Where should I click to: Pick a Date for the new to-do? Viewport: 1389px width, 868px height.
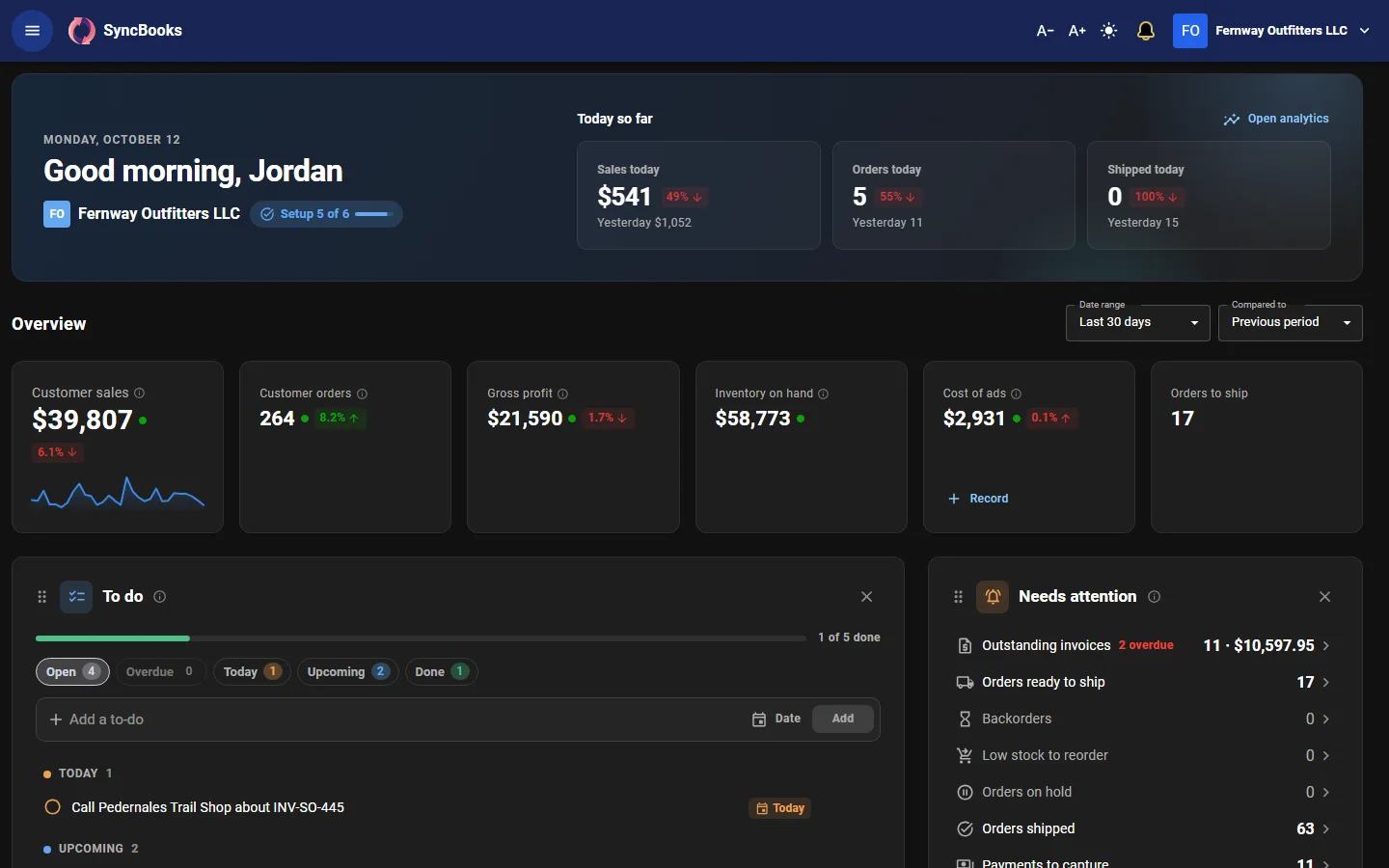coord(776,719)
